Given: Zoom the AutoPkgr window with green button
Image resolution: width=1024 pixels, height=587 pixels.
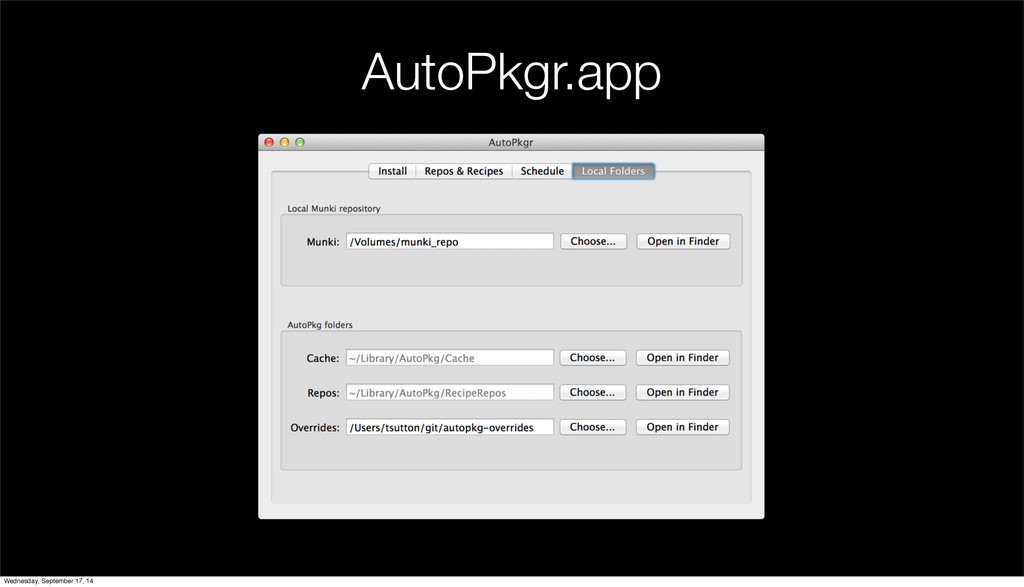Looking at the screenshot, I should (300, 142).
